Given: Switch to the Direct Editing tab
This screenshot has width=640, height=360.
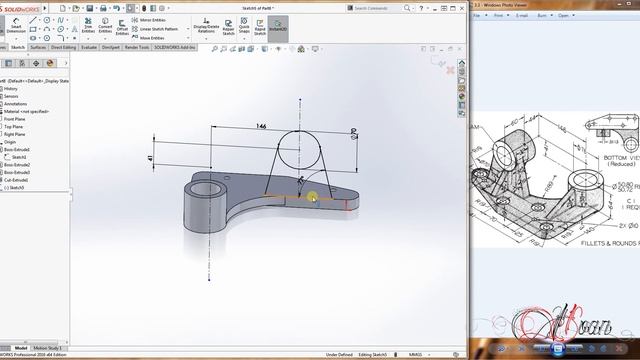Looking at the screenshot, I should click(x=63, y=47).
